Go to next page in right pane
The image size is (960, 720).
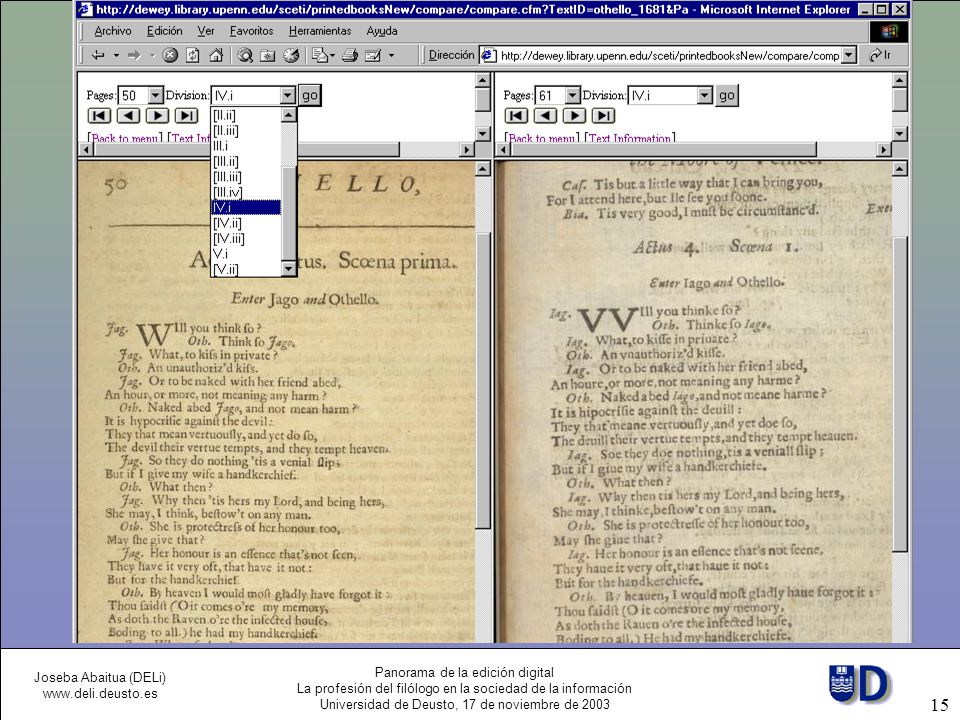point(574,116)
